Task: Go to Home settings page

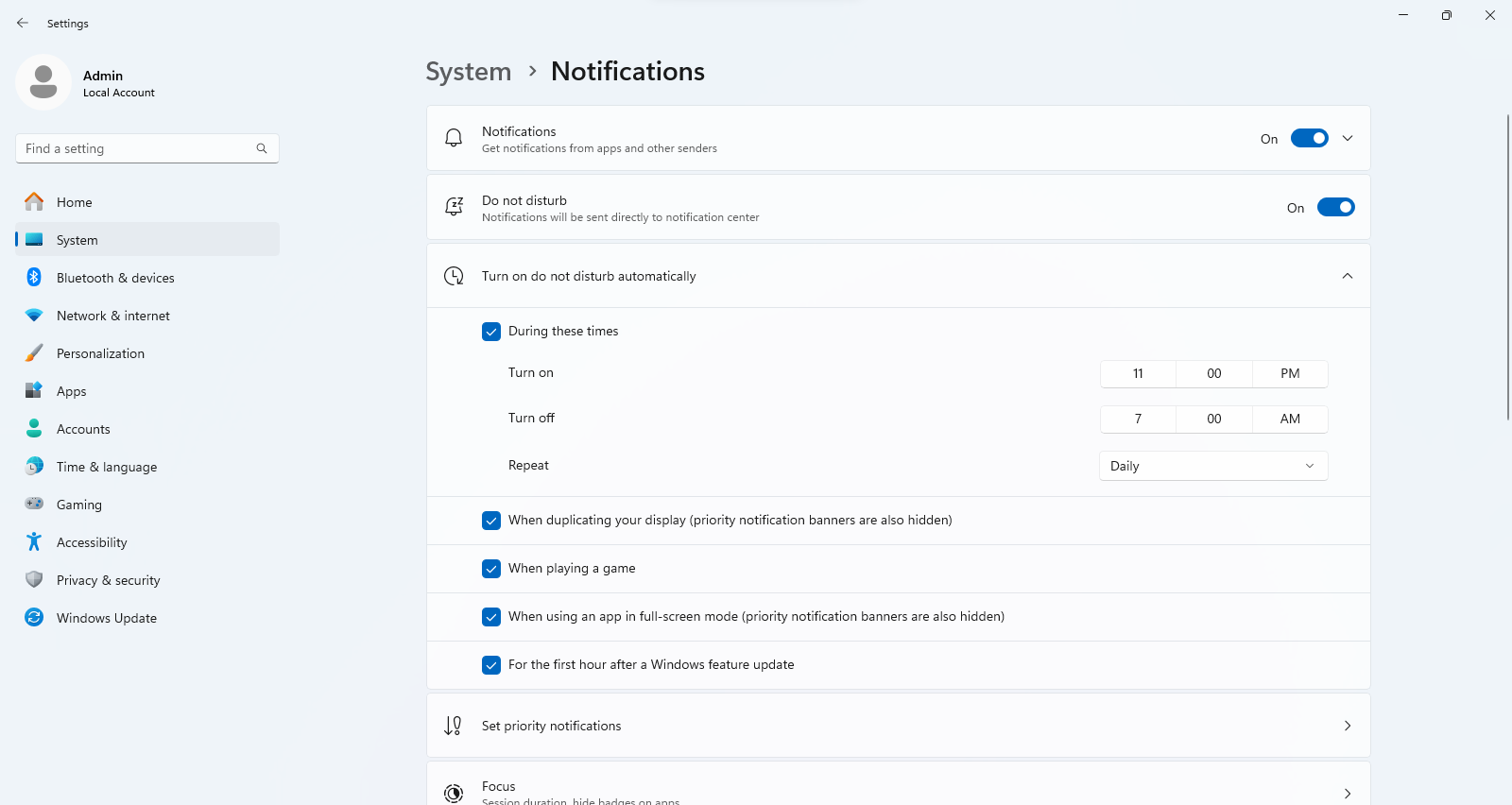Action: tap(147, 201)
